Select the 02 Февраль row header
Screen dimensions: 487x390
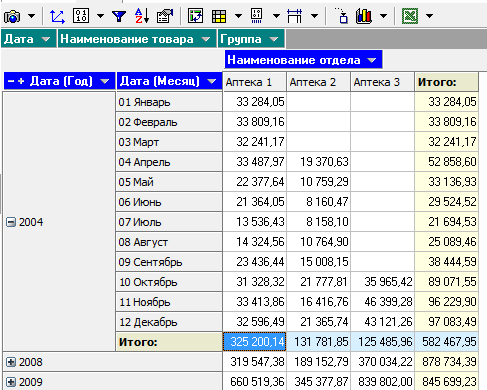click(x=169, y=122)
